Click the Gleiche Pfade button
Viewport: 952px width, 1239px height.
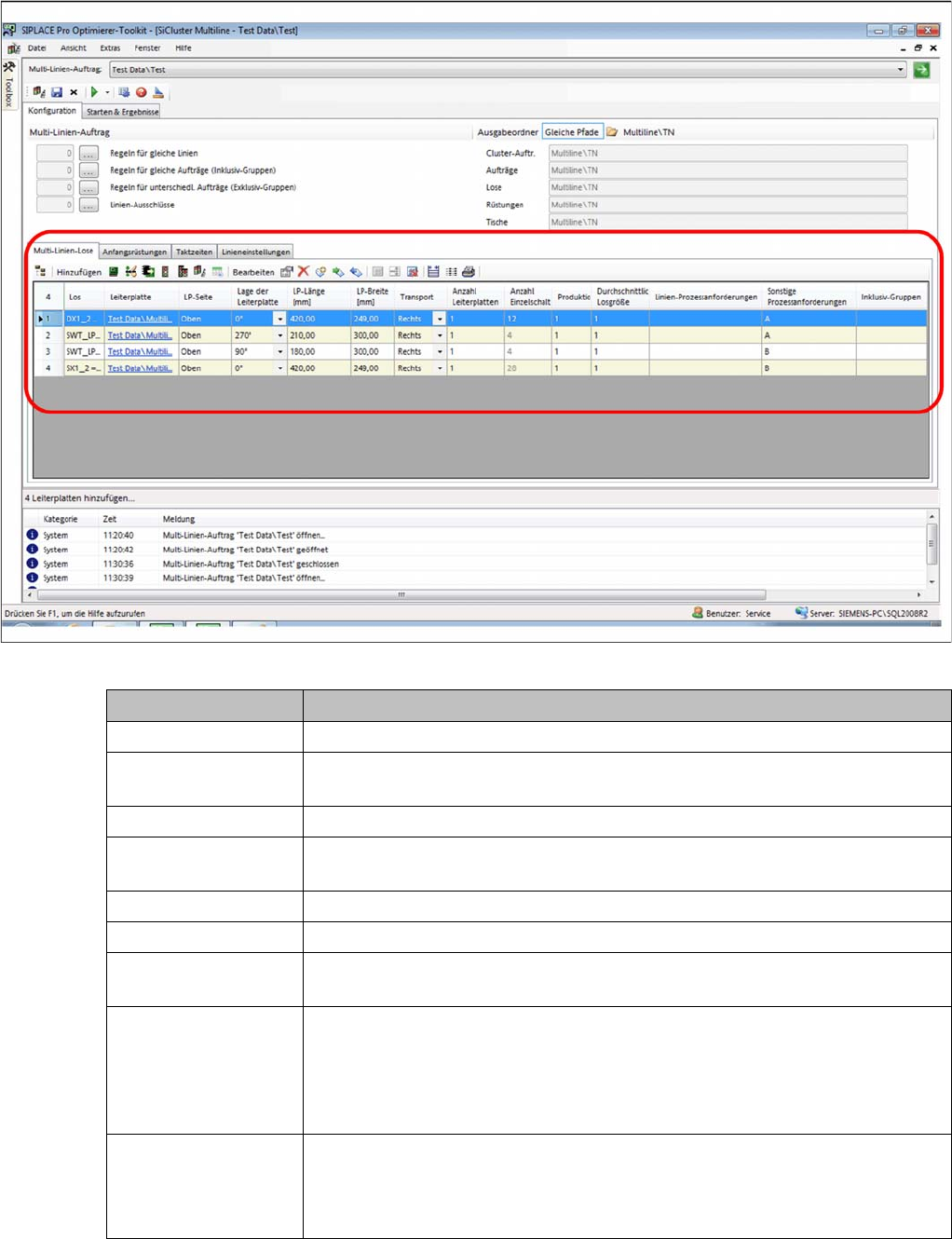[572, 132]
